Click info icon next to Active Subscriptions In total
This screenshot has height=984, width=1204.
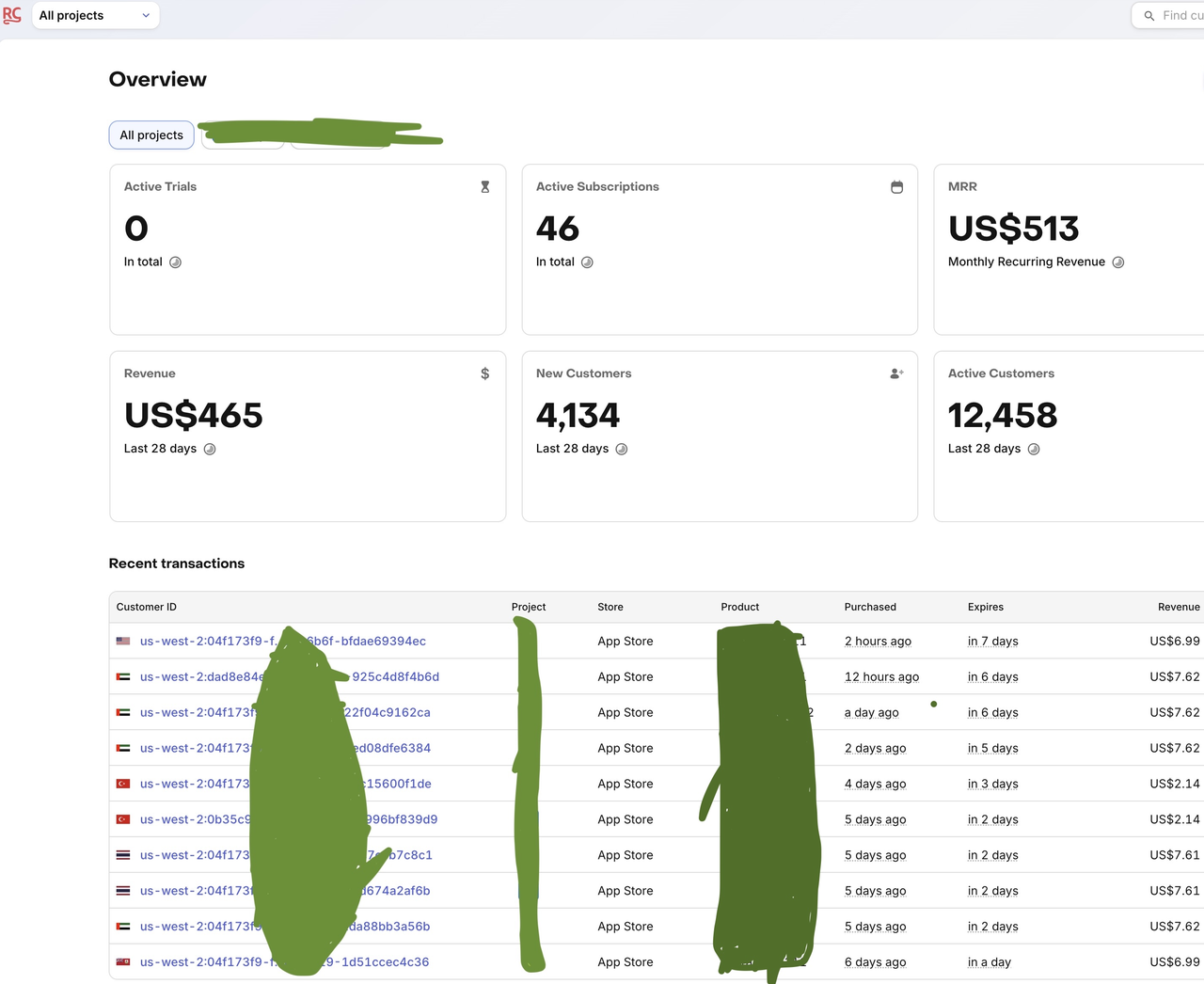click(587, 262)
